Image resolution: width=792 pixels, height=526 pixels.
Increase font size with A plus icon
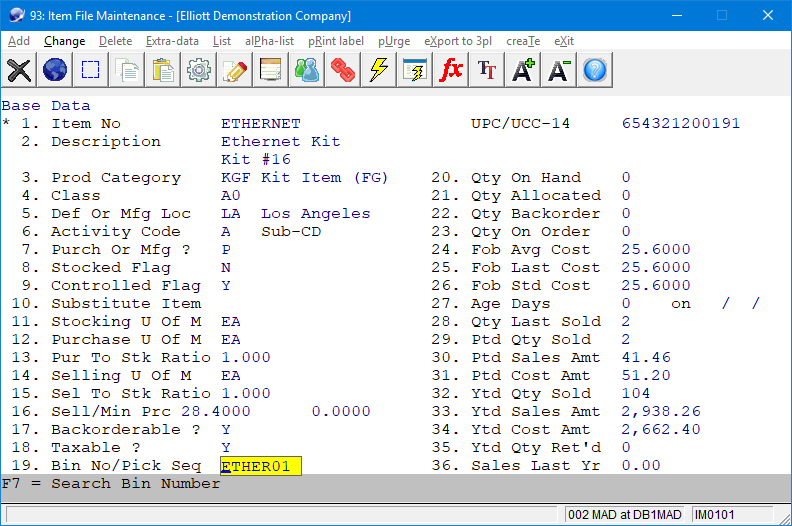[x=522, y=70]
